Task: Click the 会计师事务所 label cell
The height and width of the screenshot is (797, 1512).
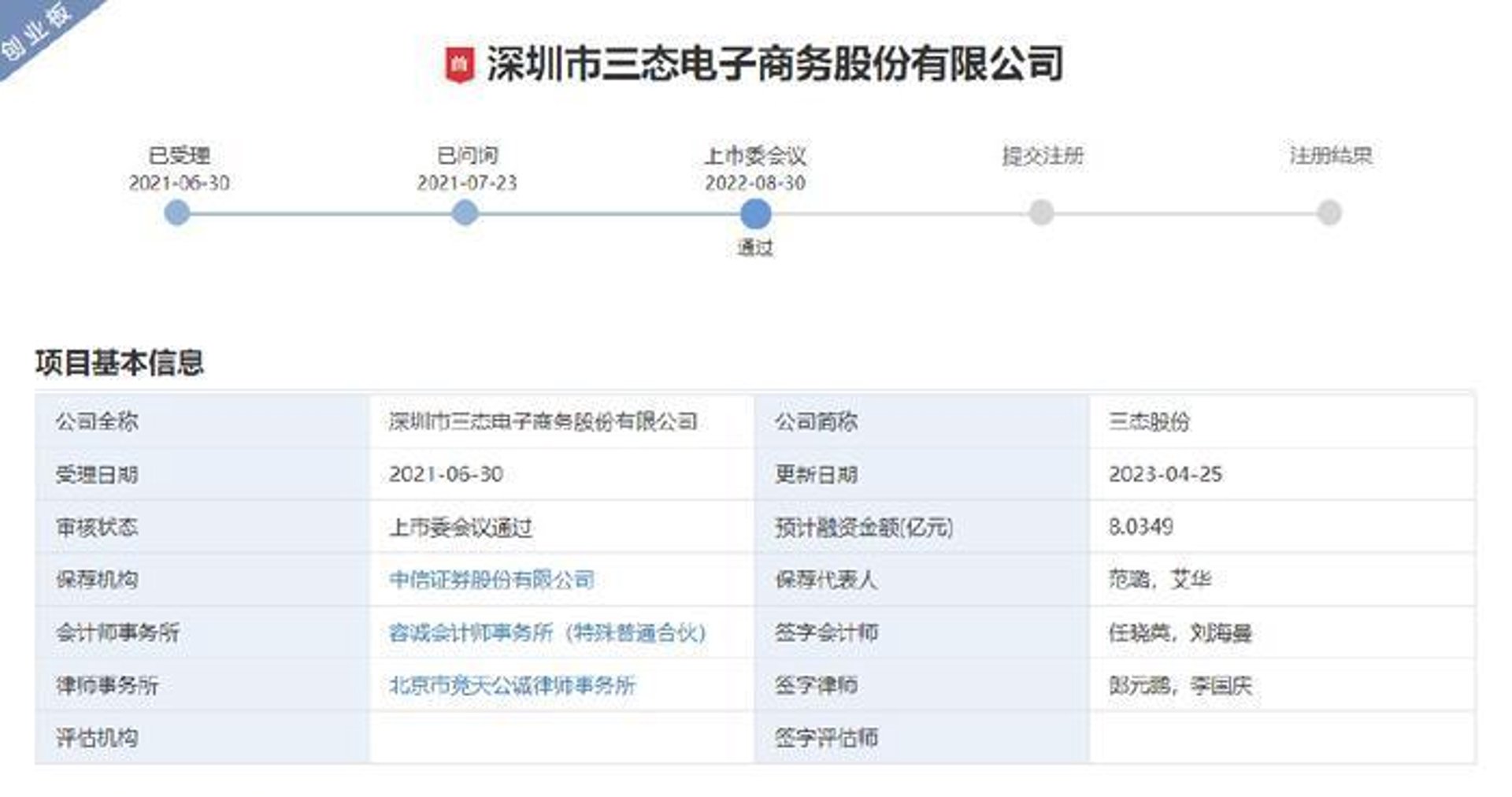Action: pos(202,632)
